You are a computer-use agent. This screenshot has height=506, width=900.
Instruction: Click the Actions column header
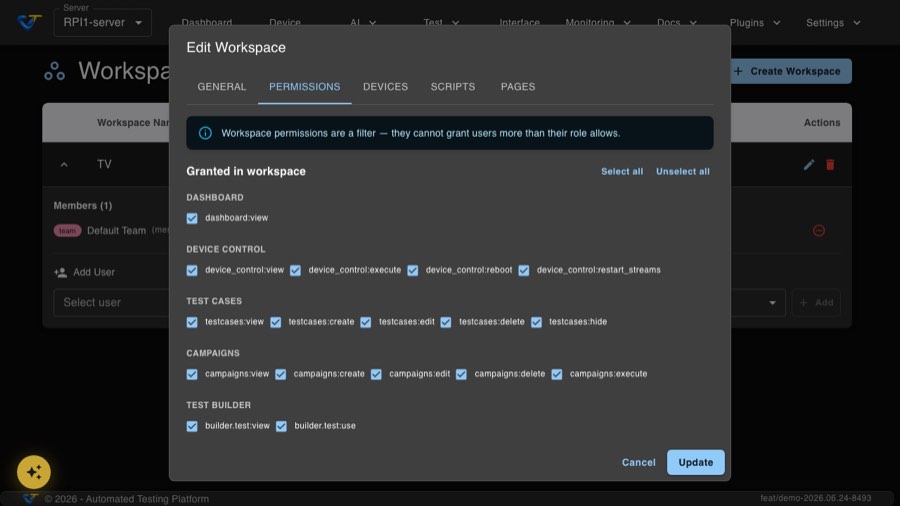click(x=822, y=123)
